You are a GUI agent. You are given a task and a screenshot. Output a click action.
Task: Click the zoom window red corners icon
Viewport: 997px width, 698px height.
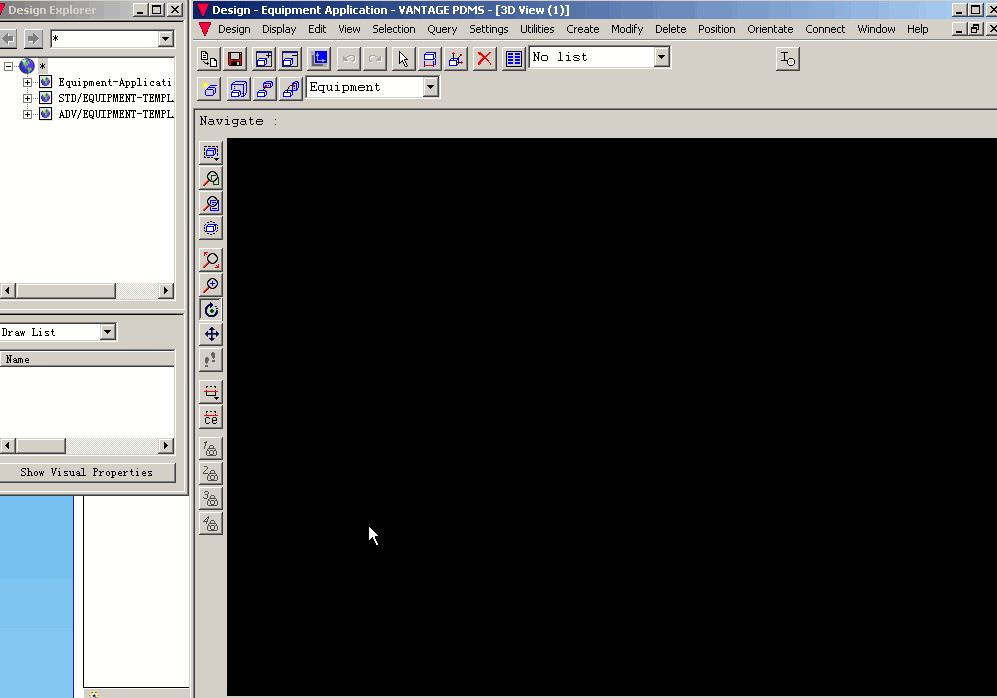click(x=211, y=259)
